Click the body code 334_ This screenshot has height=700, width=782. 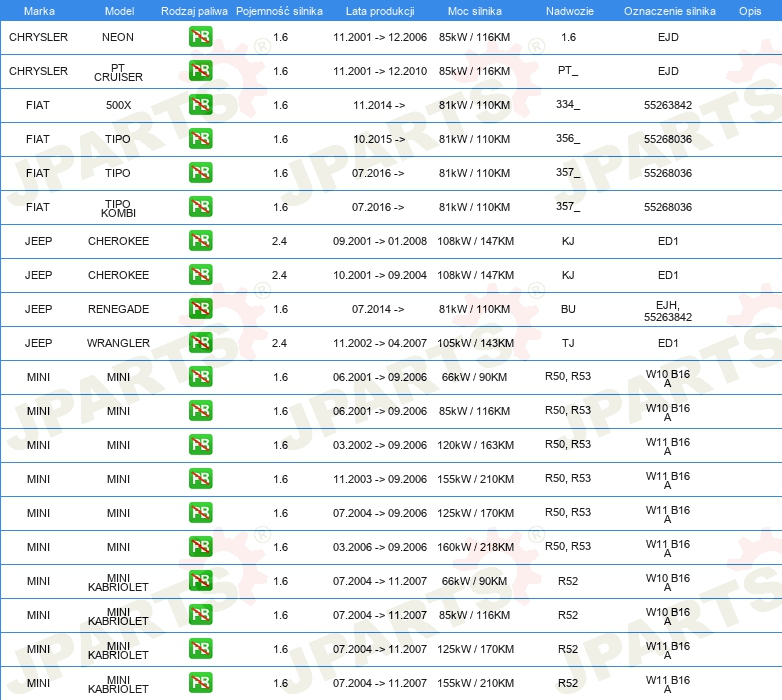click(x=568, y=105)
